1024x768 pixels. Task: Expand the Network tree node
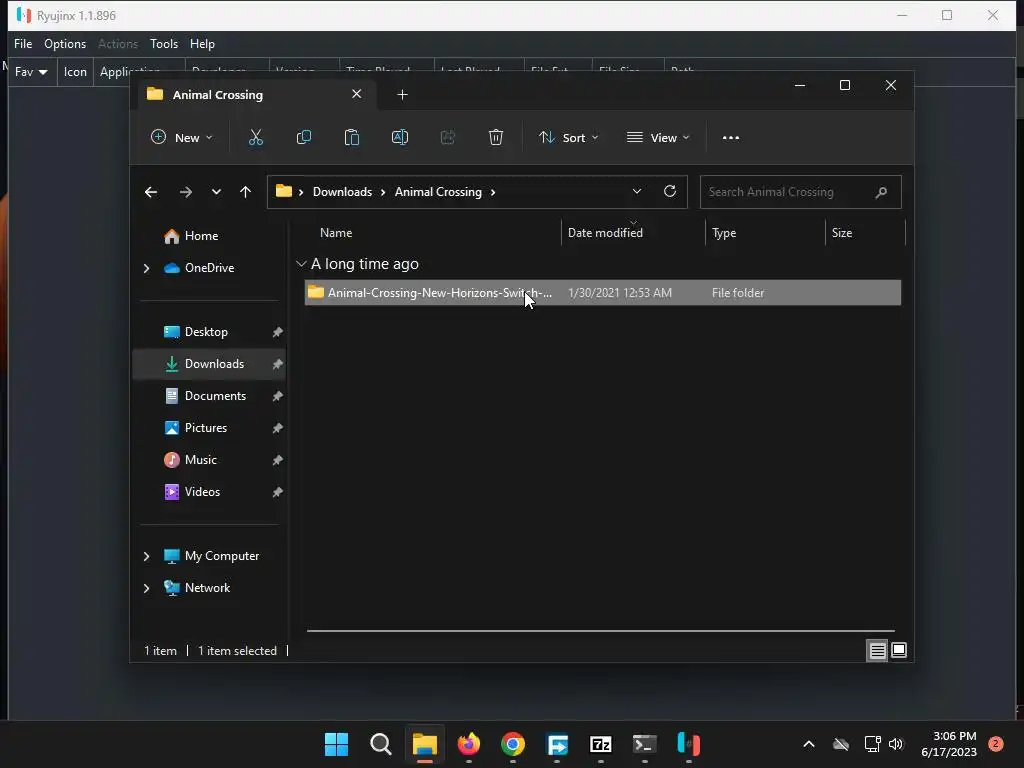[146, 588]
